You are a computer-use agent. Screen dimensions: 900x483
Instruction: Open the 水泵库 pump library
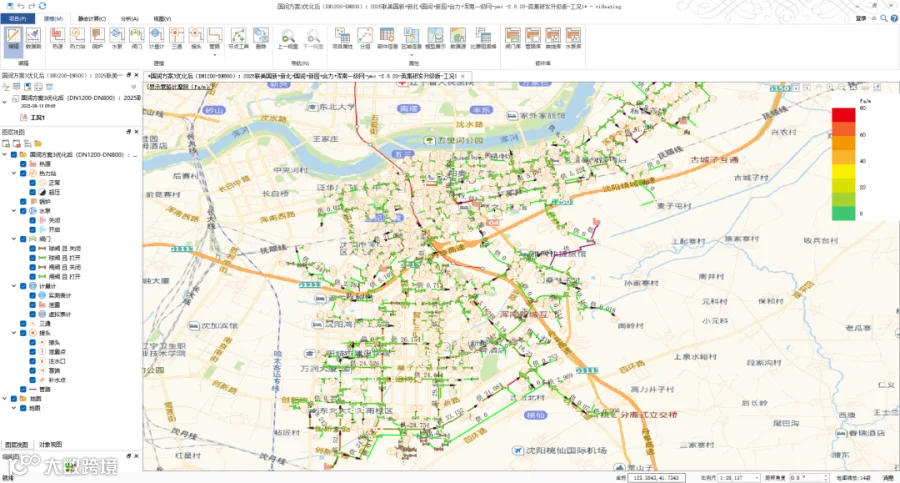[x=573, y=38]
